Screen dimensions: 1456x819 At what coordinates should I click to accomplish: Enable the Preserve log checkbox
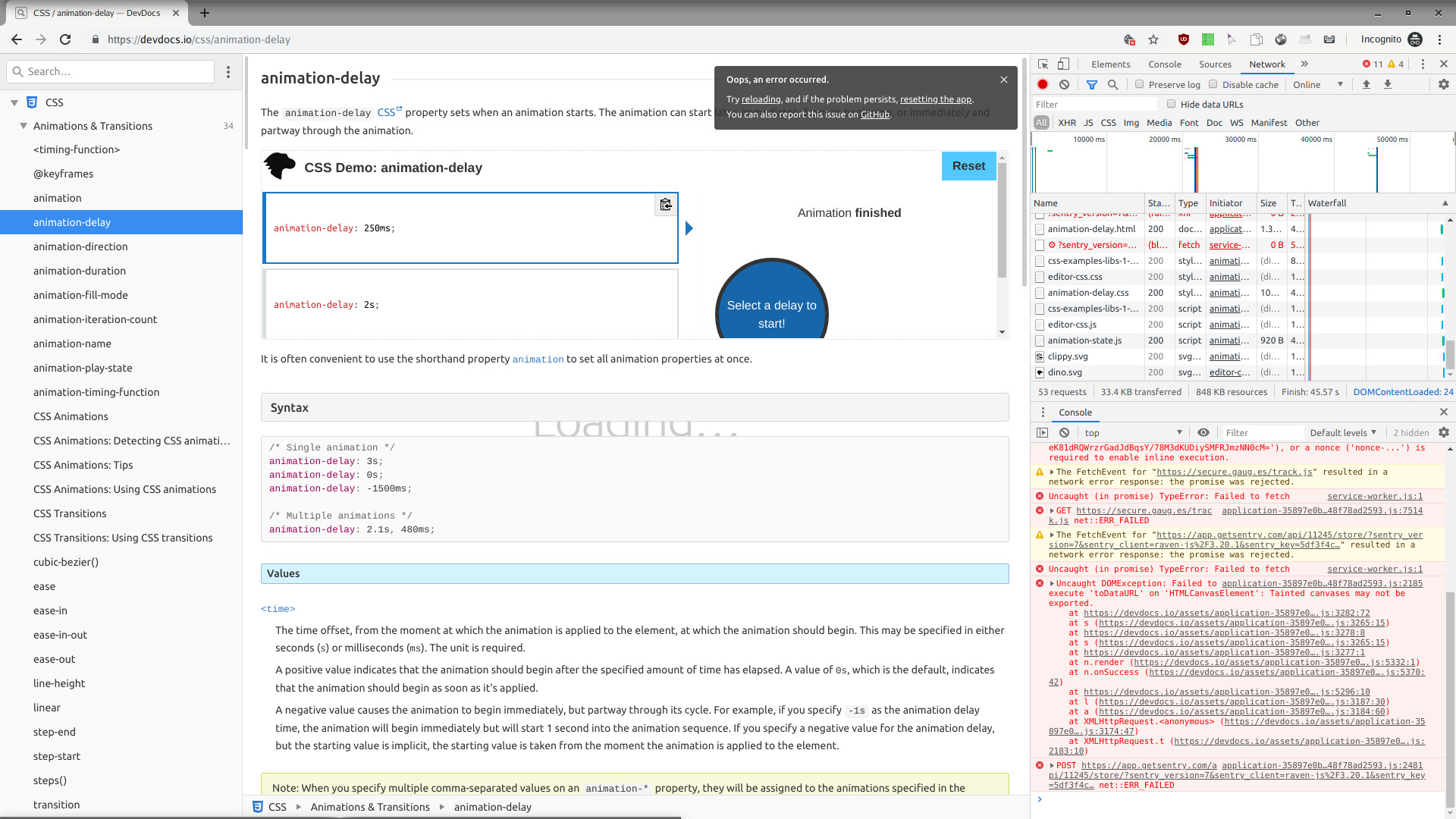pos(1140,84)
